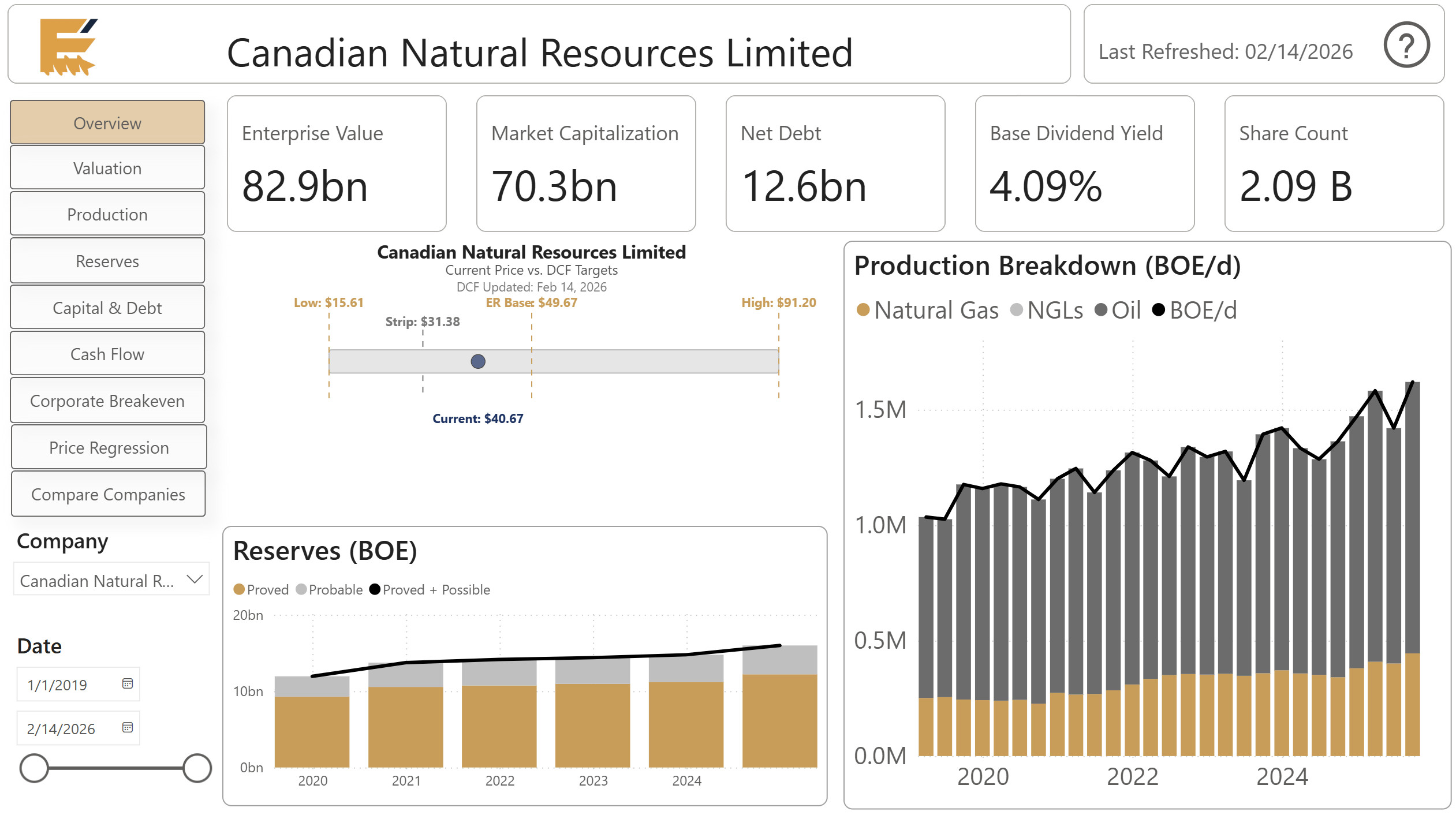Image resolution: width=1456 pixels, height=815 pixels.
Task: Click the BOE/d legend marker
Action: click(x=1158, y=310)
